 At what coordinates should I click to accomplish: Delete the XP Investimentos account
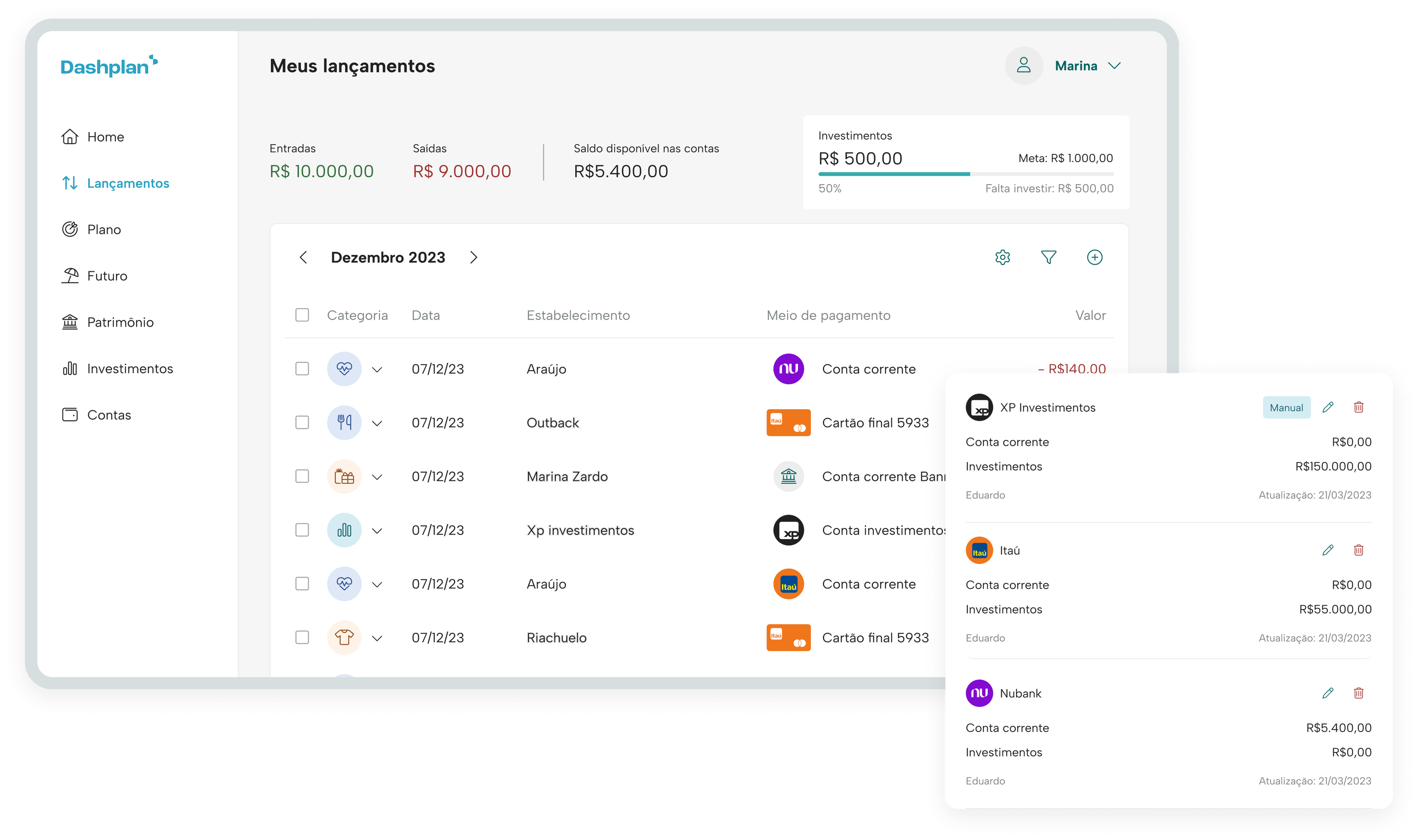point(1358,408)
